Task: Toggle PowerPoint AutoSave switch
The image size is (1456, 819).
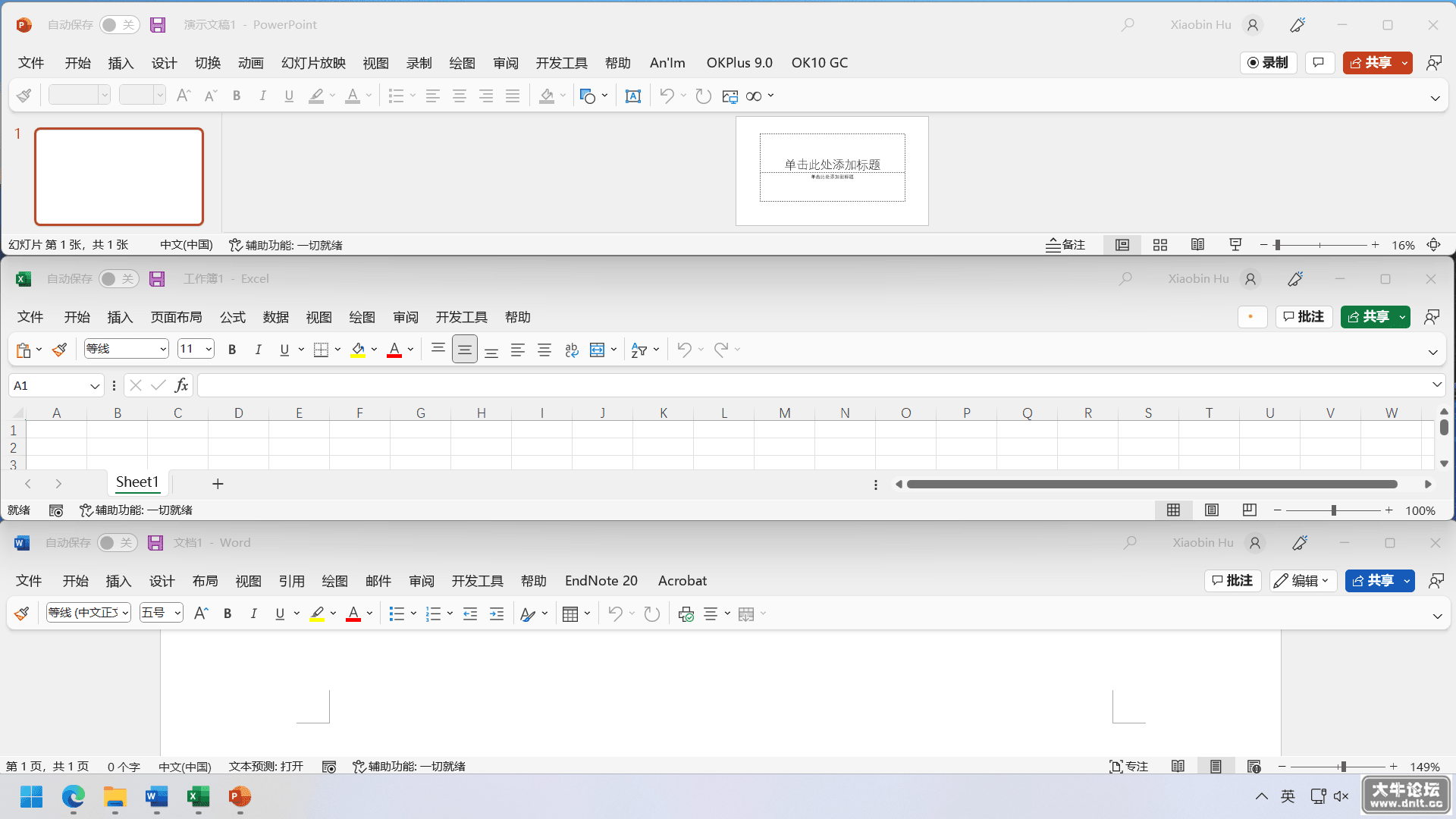Action: click(119, 25)
